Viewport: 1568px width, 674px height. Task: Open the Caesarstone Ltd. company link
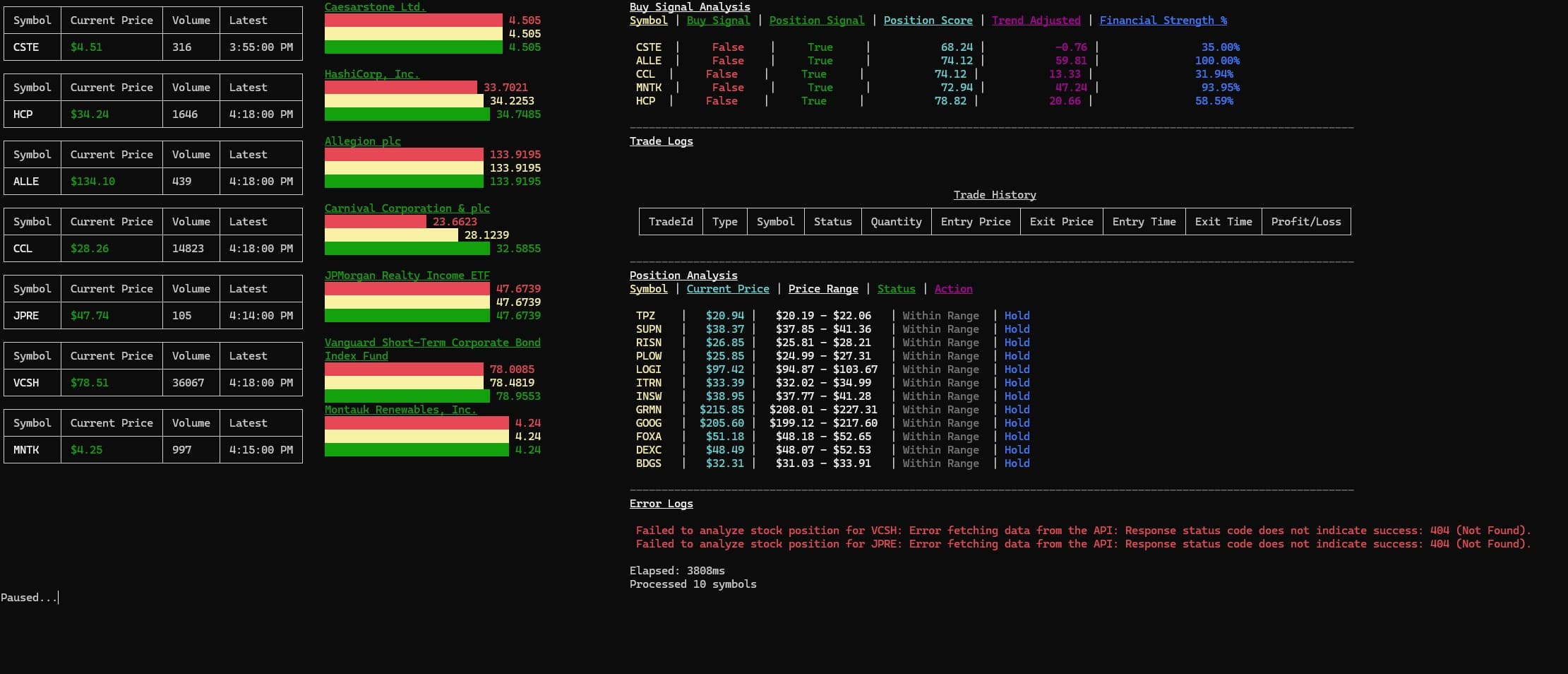(375, 7)
